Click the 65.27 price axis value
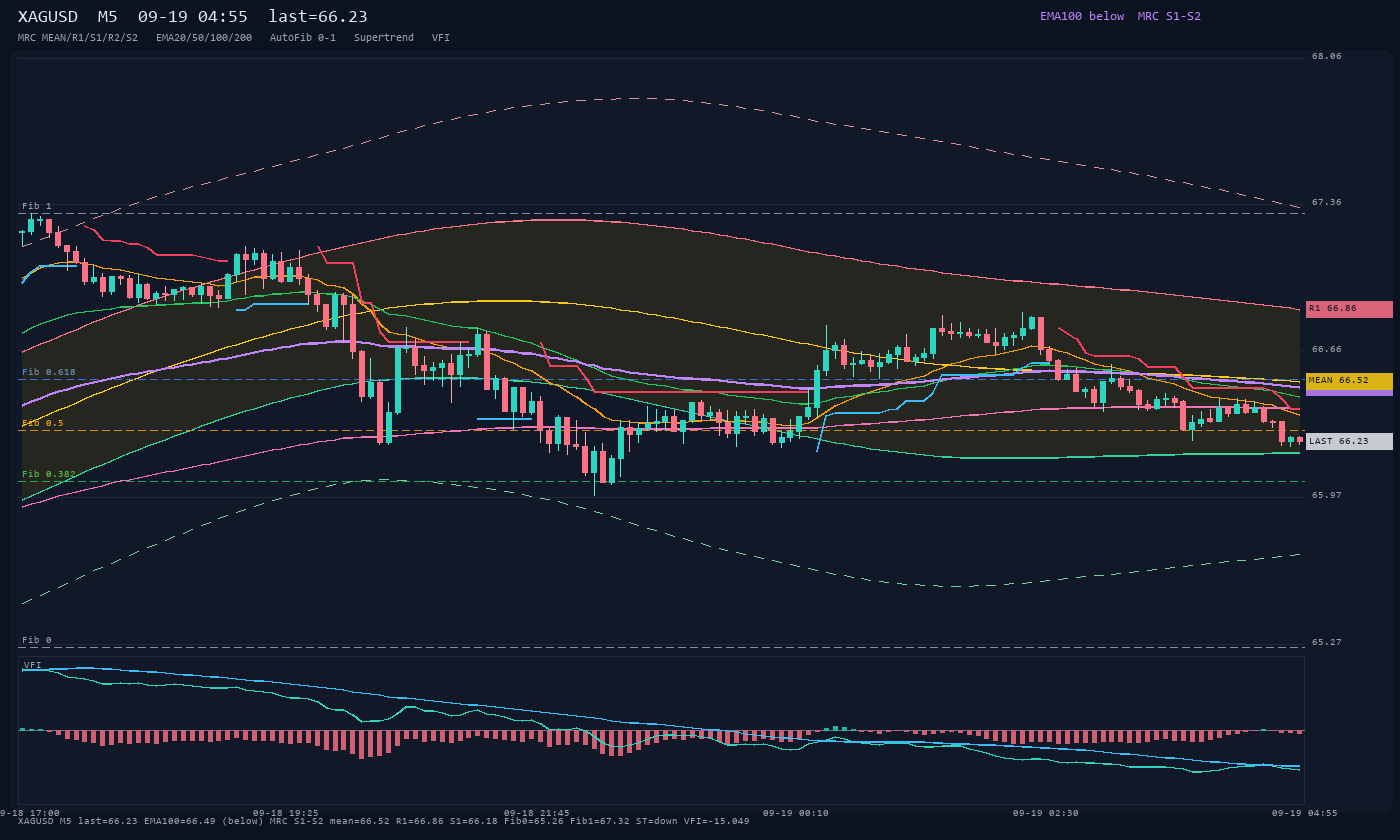This screenshot has width=1400, height=840. (x=1327, y=642)
